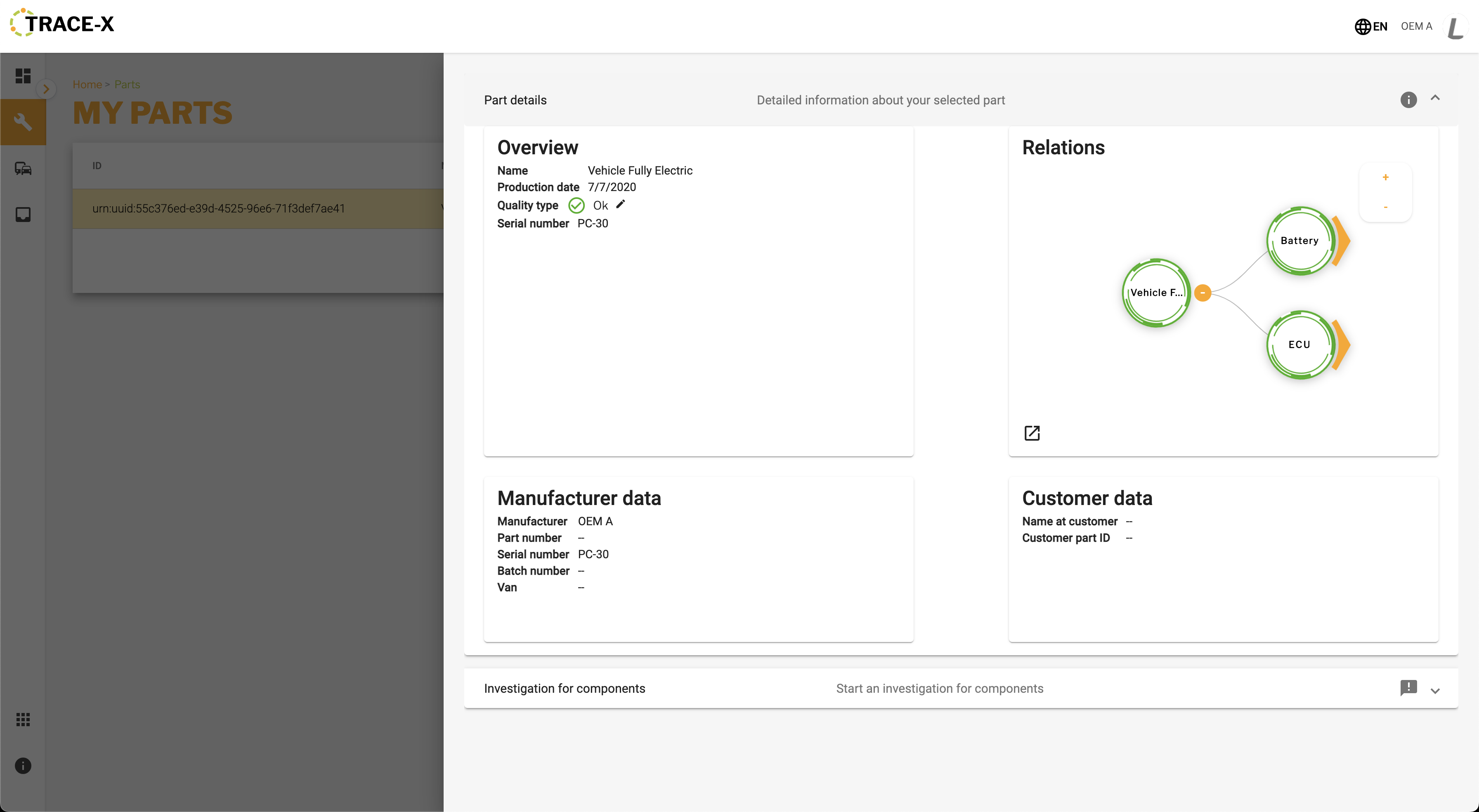Open the other parts vehicle icon
This screenshot has height=812, width=1479.
[x=23, y=168]
